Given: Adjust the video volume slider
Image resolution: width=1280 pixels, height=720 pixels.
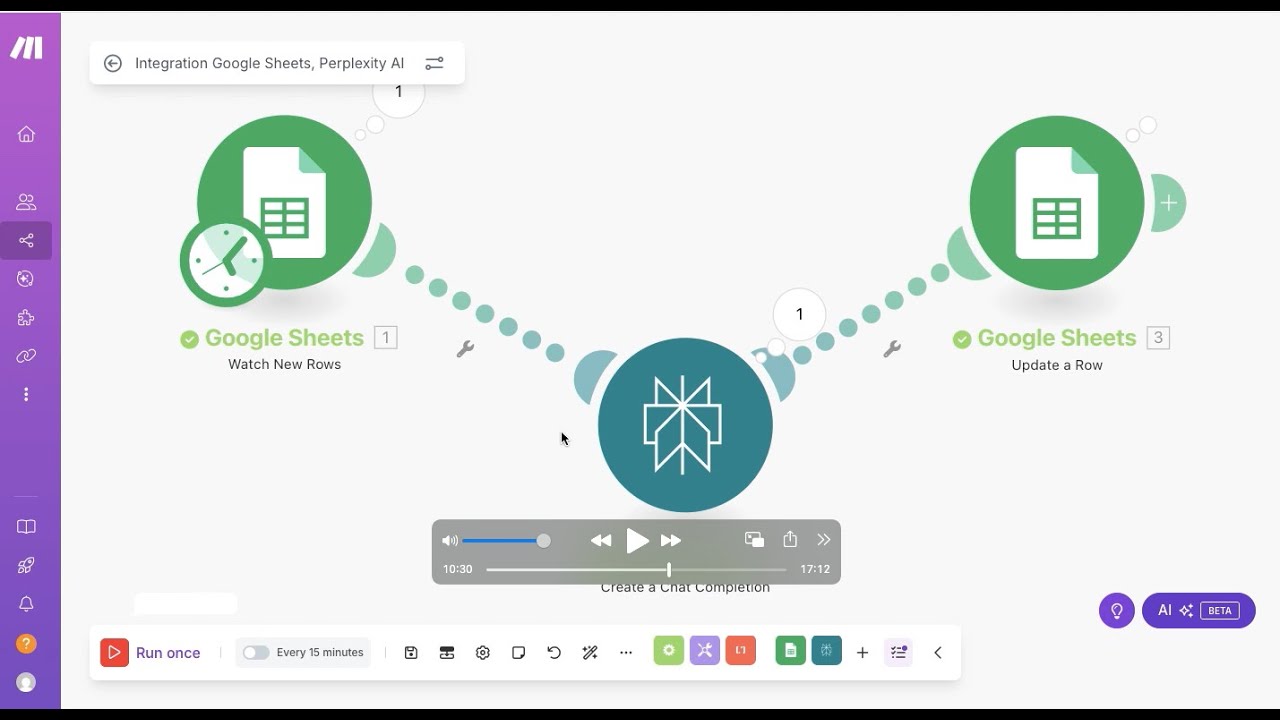Looking at the screenshot, I should point(507,541).
